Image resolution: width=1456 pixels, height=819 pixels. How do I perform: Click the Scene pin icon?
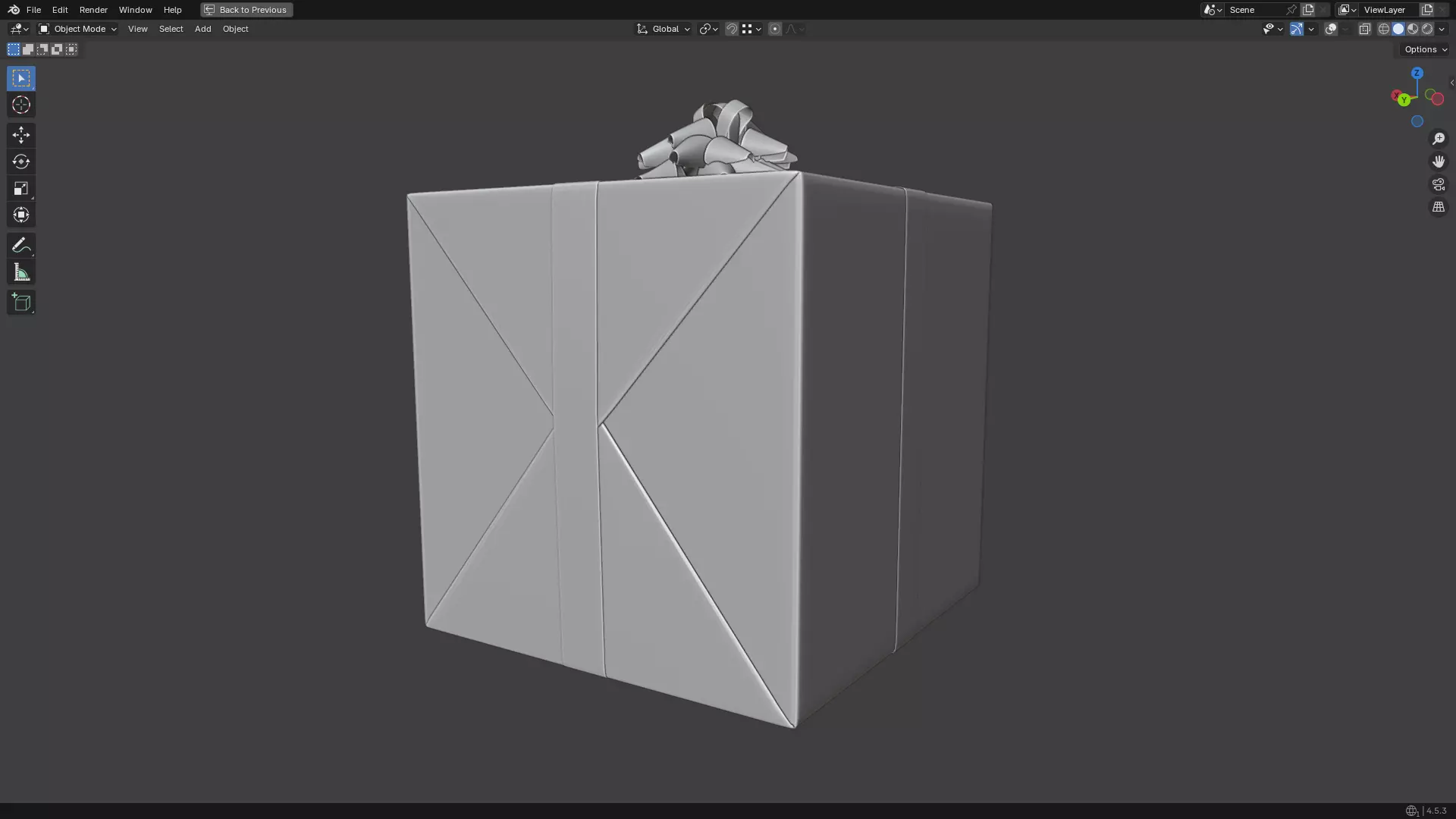1291,10
